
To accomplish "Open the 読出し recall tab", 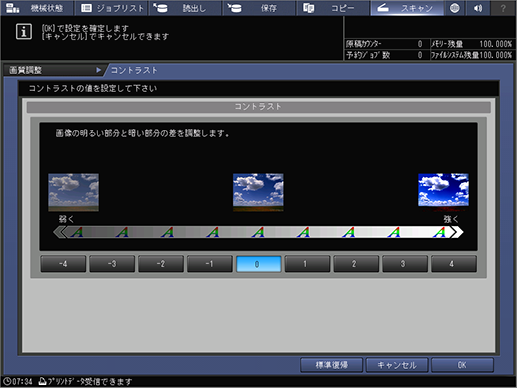I will pos(185,8).
